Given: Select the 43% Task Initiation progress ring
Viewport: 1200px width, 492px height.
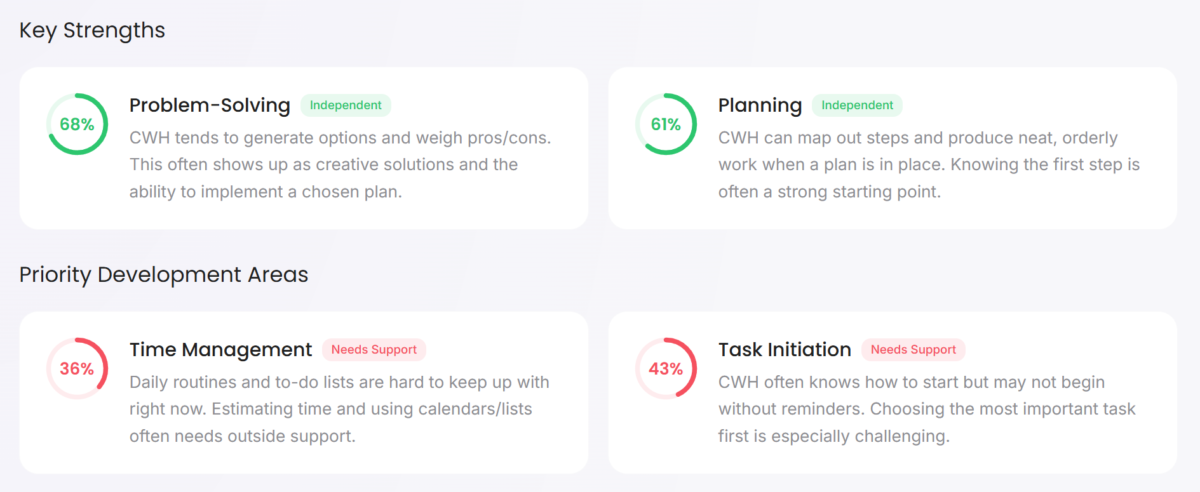Looking at the screenshot, I should pos(666,368).
